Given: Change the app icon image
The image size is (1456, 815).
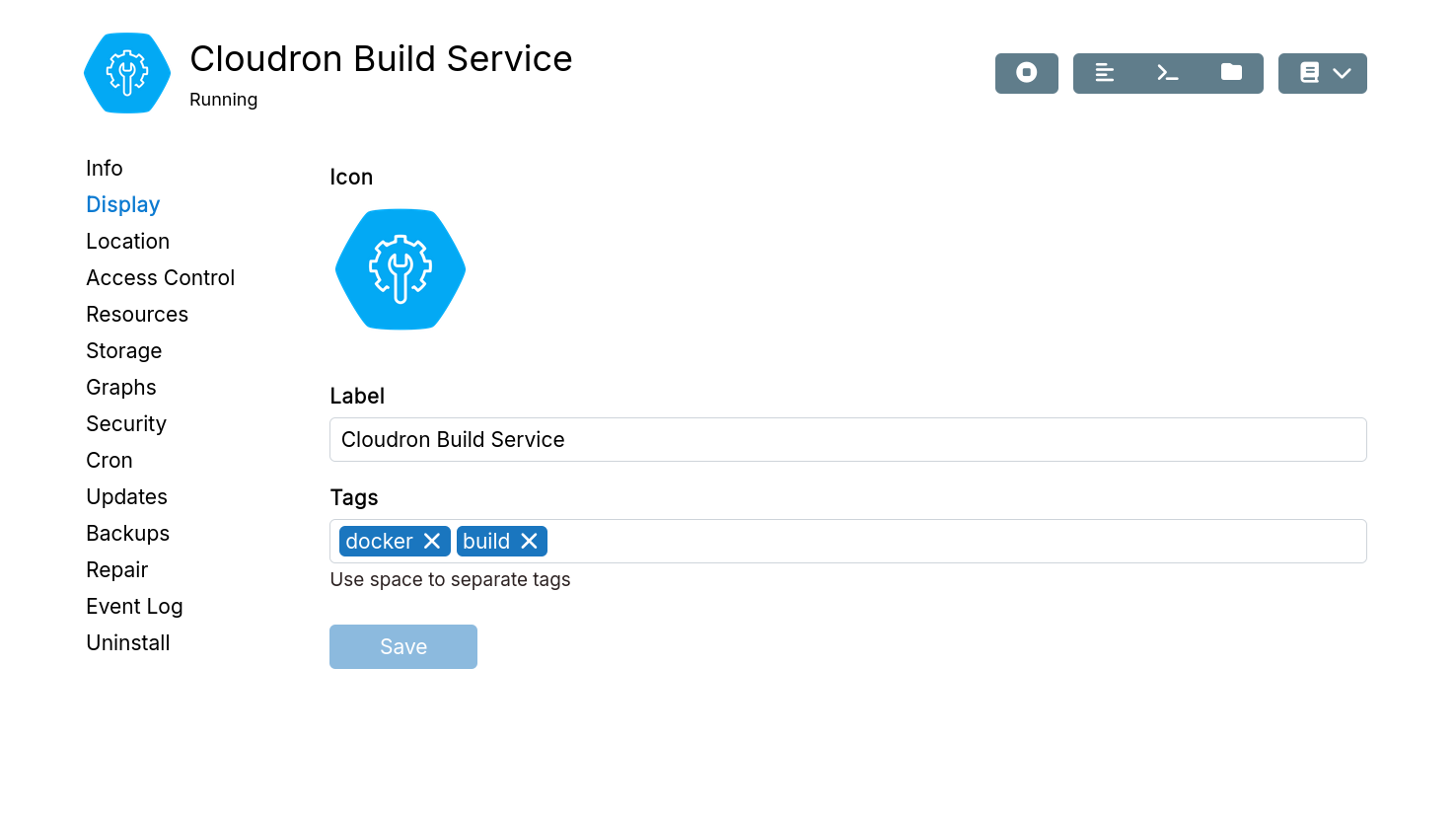Looking at the screenshot, I should [x=400, y=269].
